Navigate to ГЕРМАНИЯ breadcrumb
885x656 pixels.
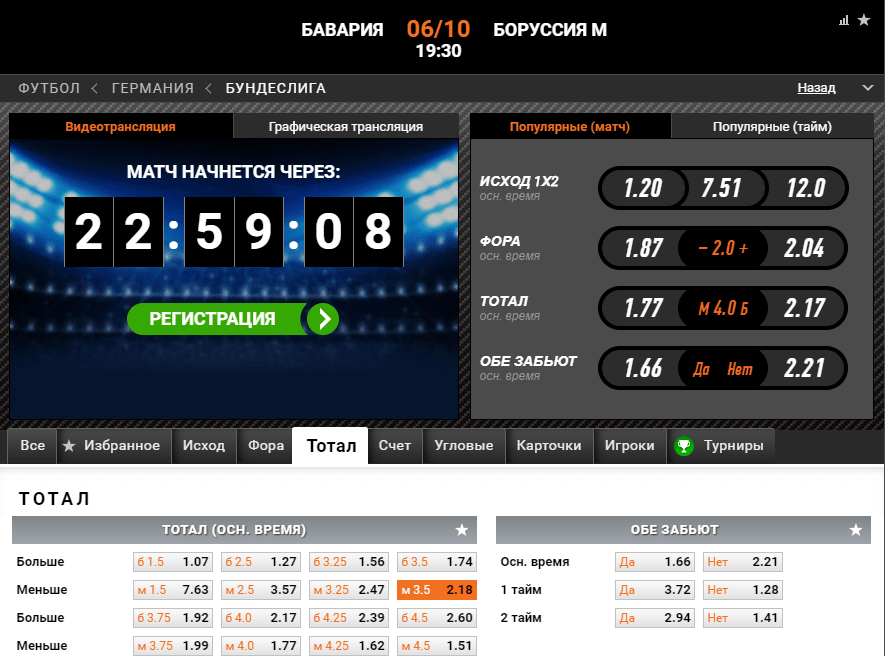152,89
